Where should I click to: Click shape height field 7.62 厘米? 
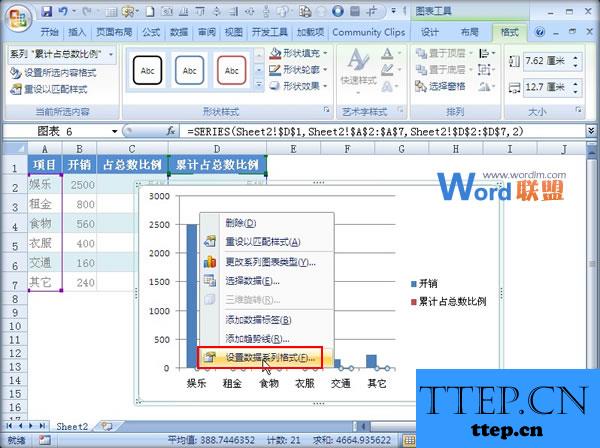(547, 61)
